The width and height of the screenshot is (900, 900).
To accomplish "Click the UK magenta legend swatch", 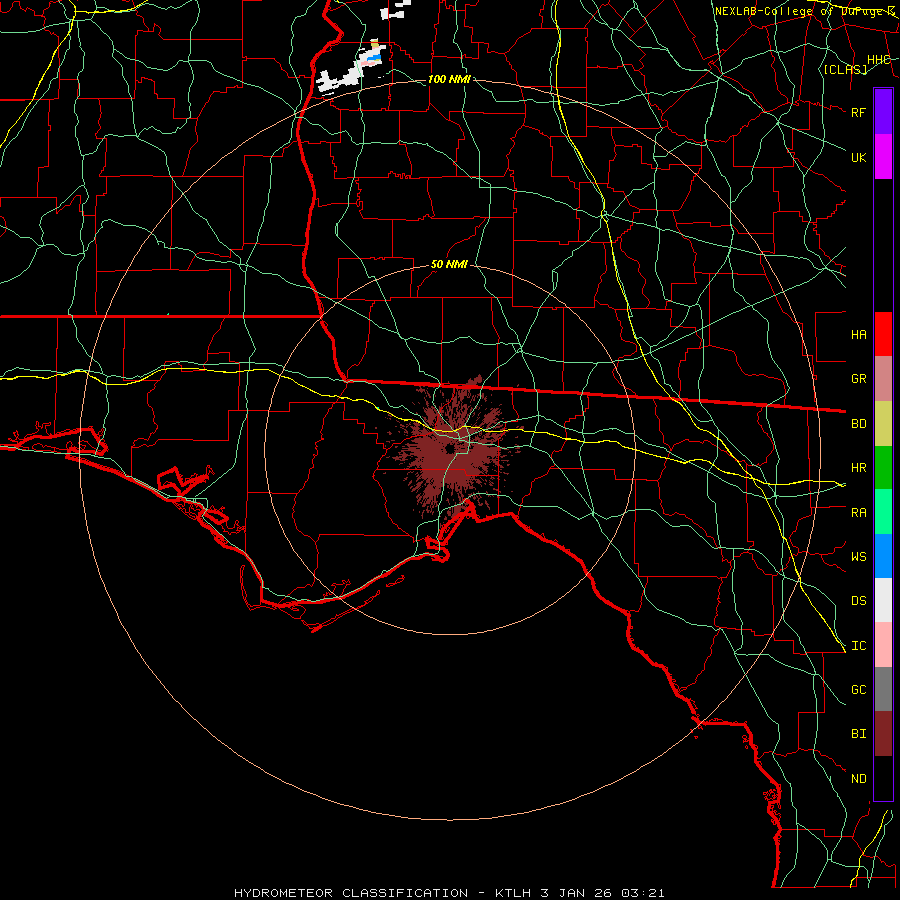I will click(883, 156).
